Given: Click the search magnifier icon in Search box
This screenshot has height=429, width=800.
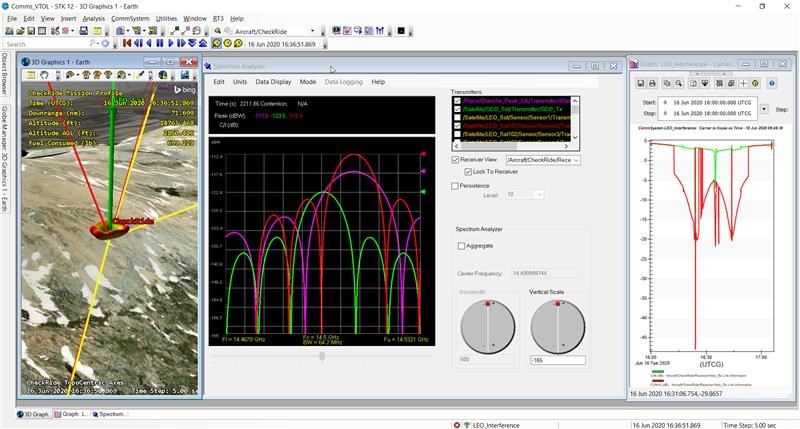Looking at the screenshot, I should coord(92,44).
